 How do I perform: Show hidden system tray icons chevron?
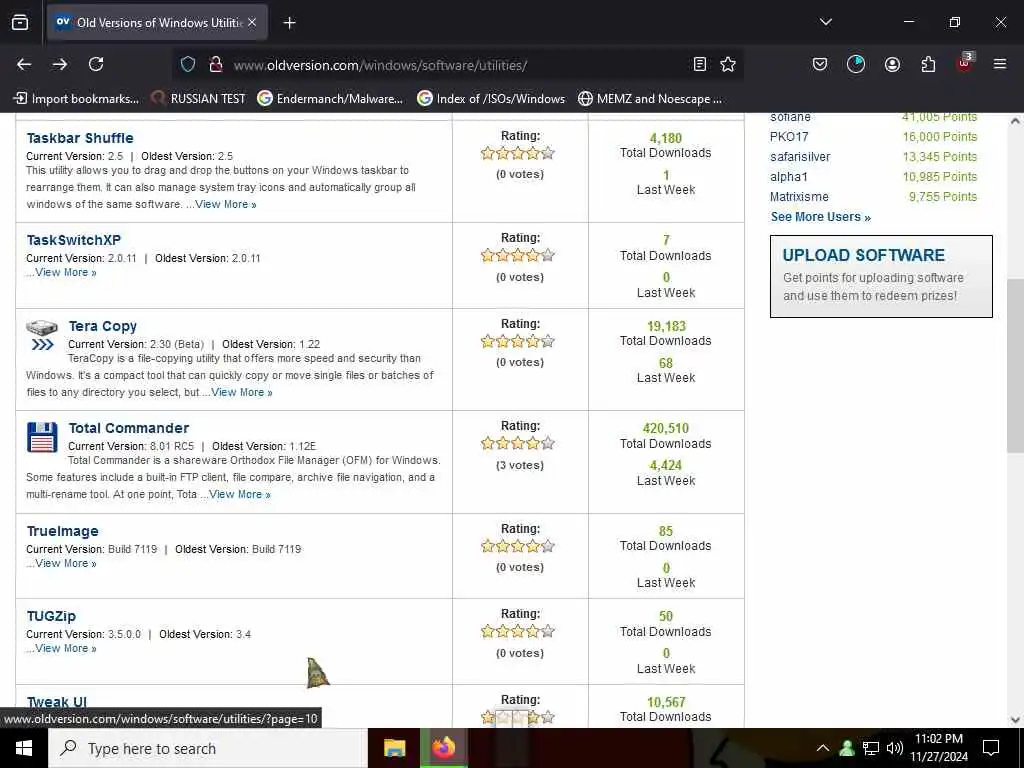(823, 748)
